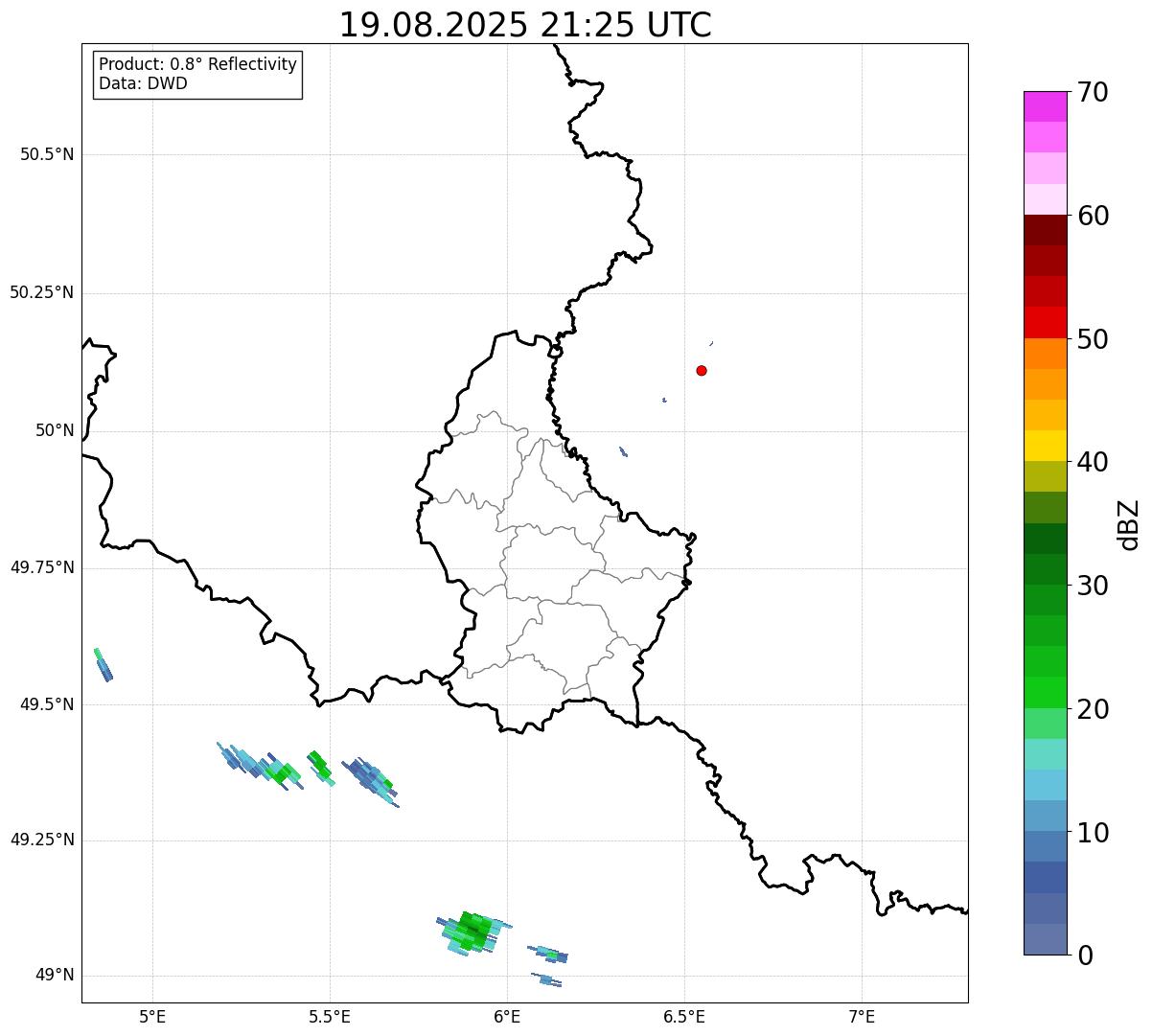Click the colorbar tick label 50
Viewport: 1152px width, 1036px height.
[1093, 339]
